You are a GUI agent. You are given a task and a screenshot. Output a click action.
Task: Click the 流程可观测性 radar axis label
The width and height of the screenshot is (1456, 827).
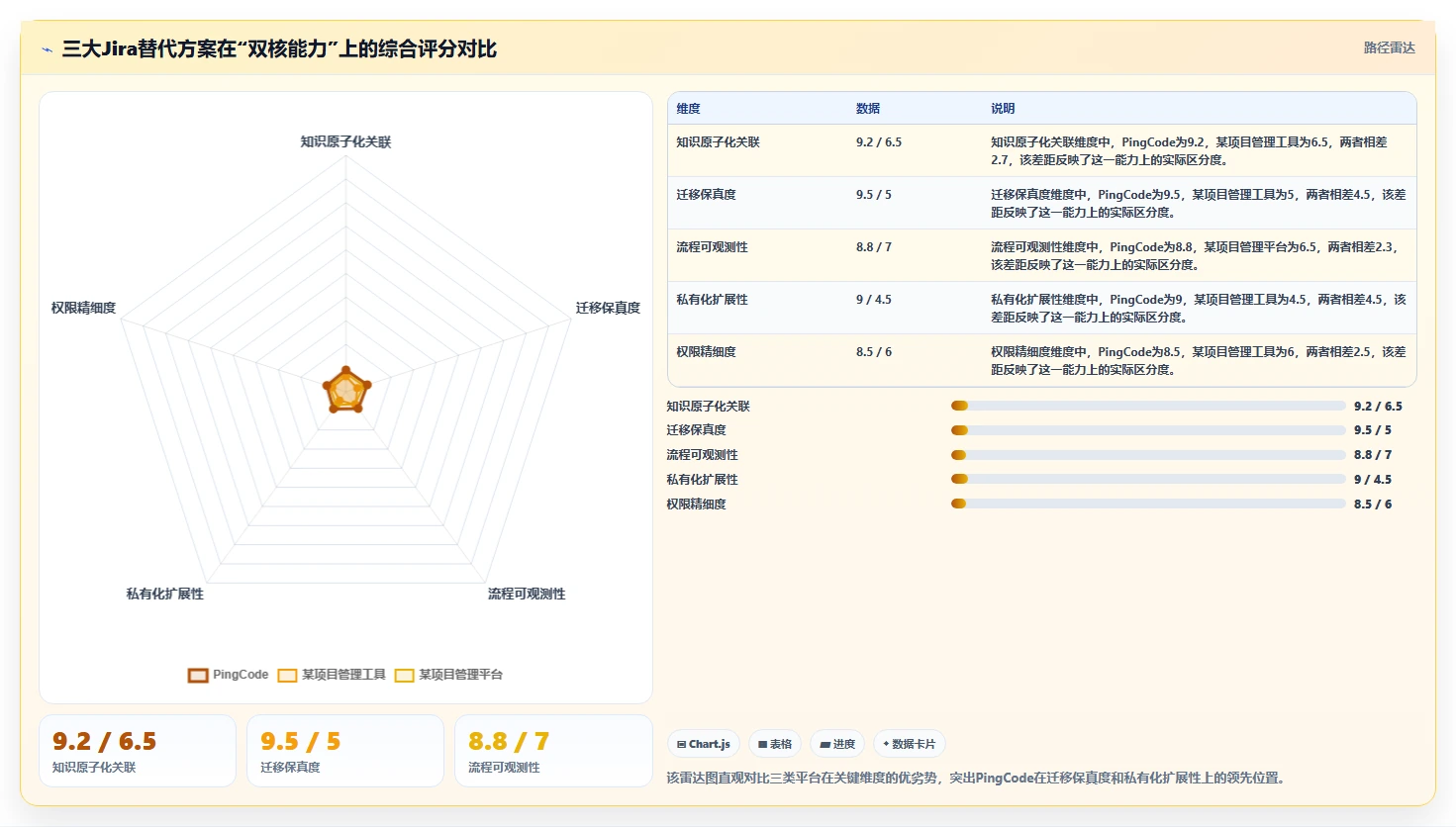[527, 595]
